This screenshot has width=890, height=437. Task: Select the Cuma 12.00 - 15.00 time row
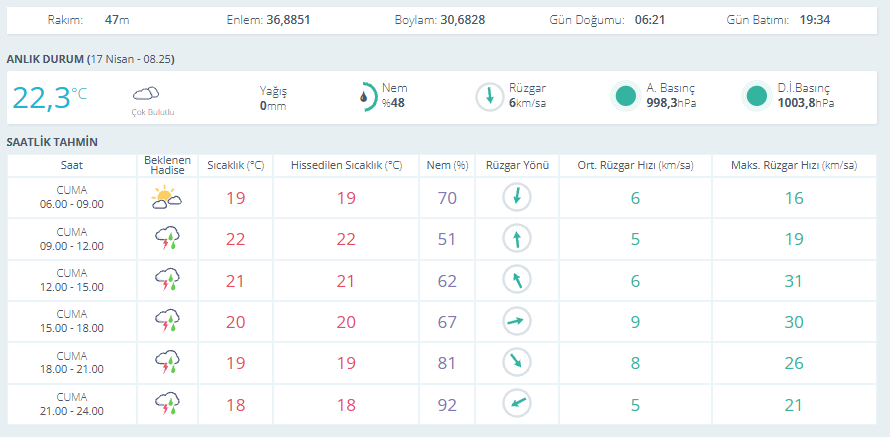point(72,280)
